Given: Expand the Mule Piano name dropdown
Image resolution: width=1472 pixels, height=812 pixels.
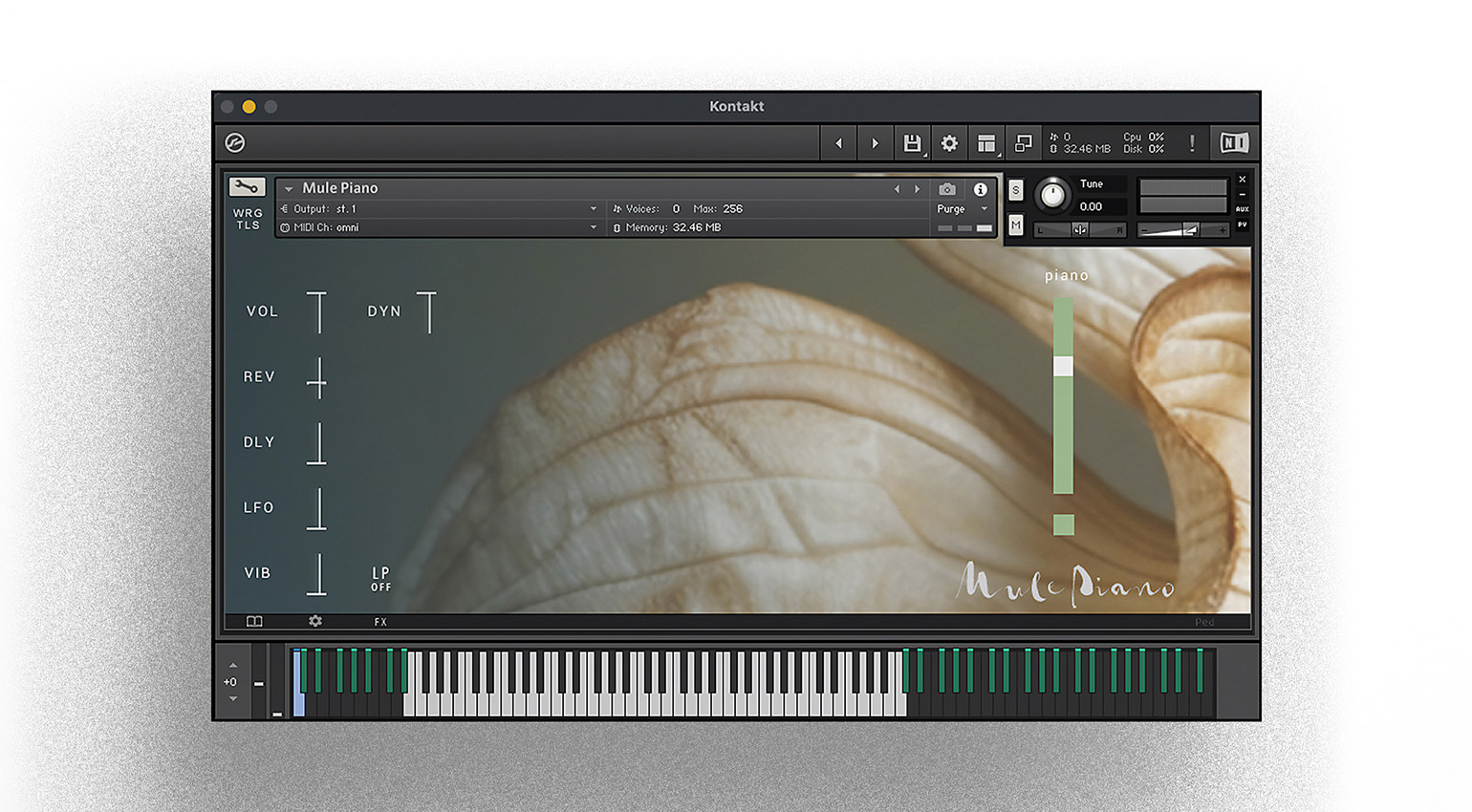Looking at the screenshot, I should 289,189.
